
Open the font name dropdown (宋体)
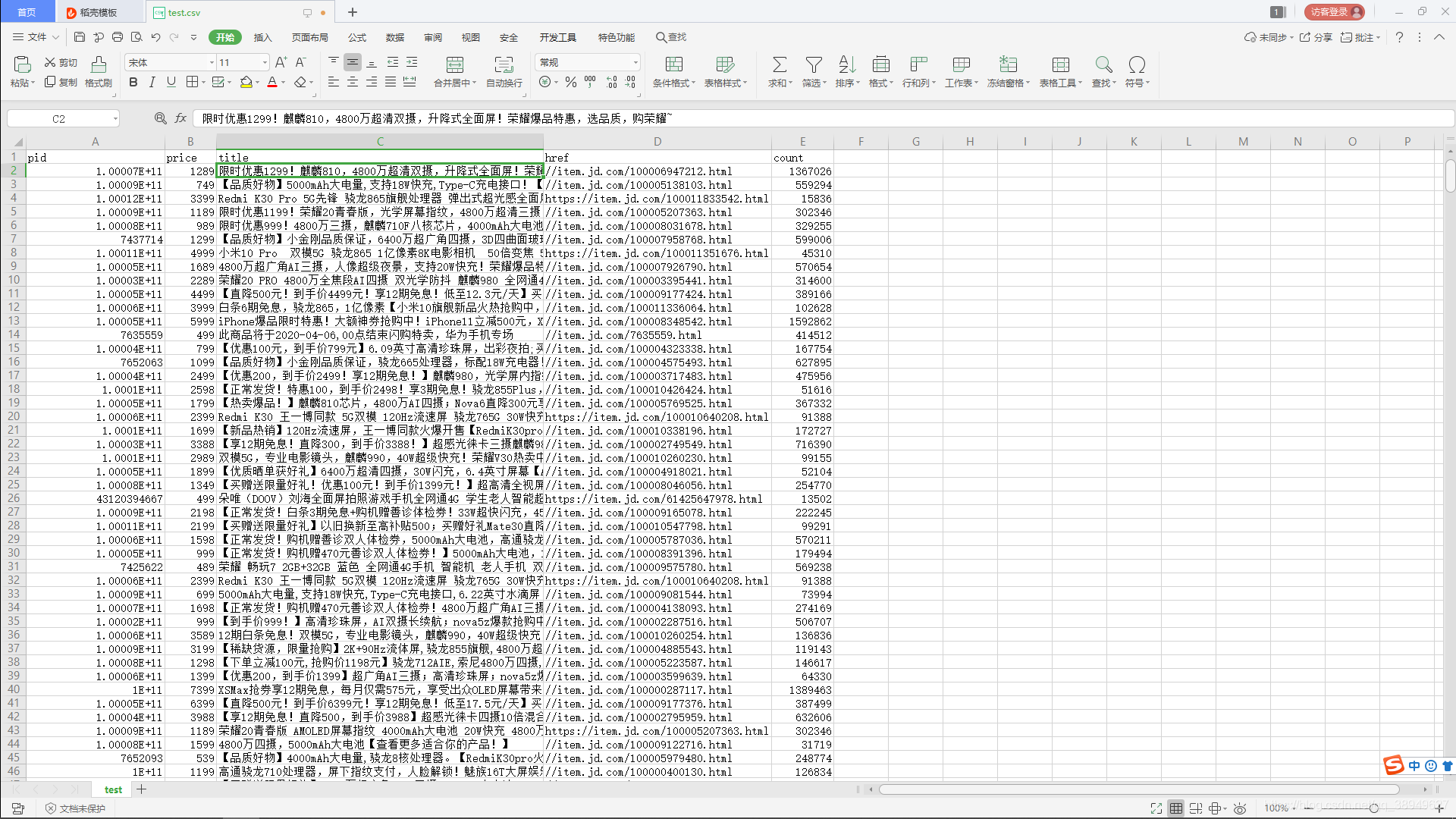[x=212, y=62]
